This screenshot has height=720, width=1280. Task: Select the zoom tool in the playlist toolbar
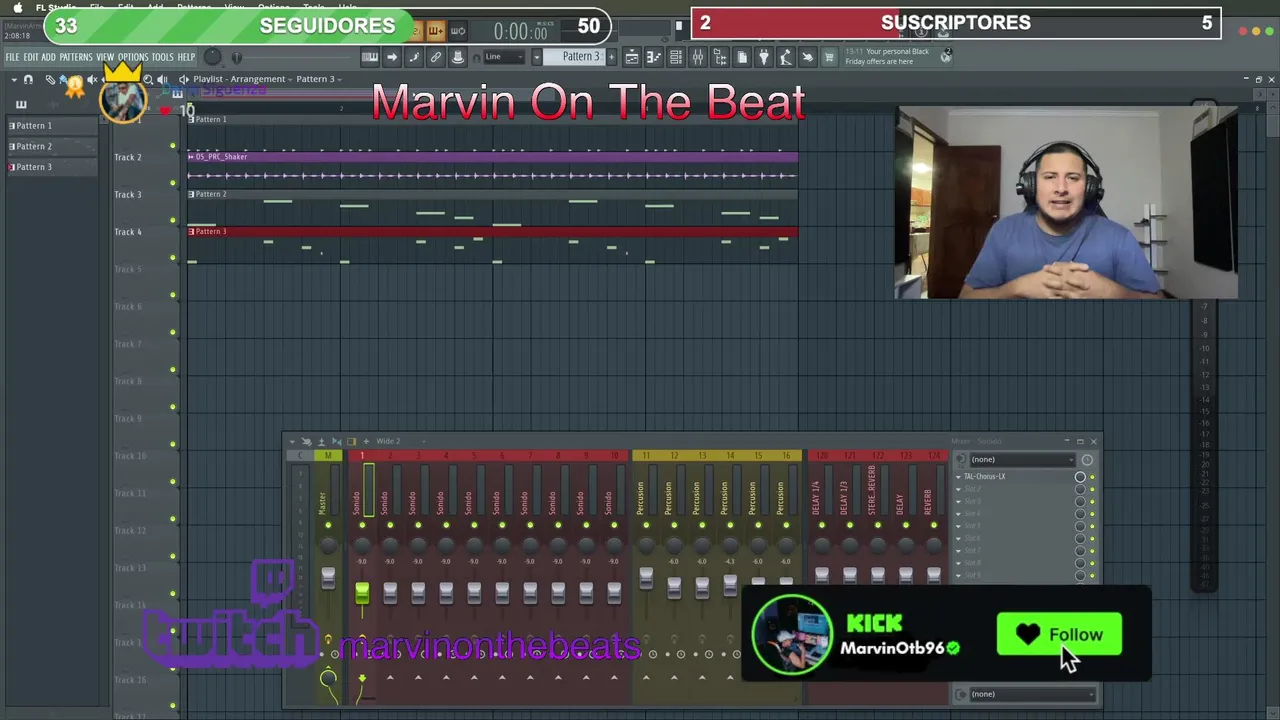pyautogui.click(x=148, y=79)
